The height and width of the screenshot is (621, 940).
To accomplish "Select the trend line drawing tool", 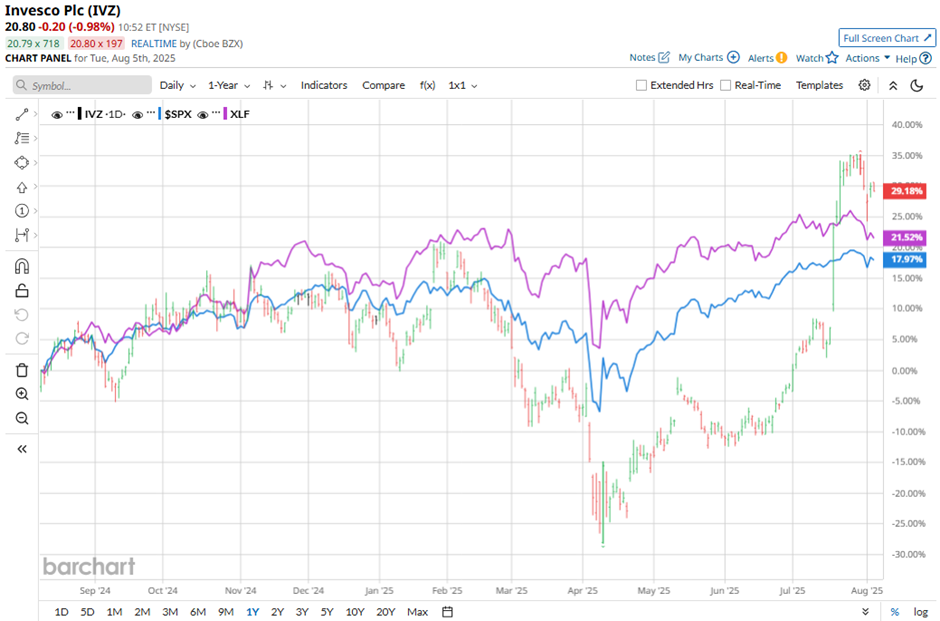I will tap(22, 114).
